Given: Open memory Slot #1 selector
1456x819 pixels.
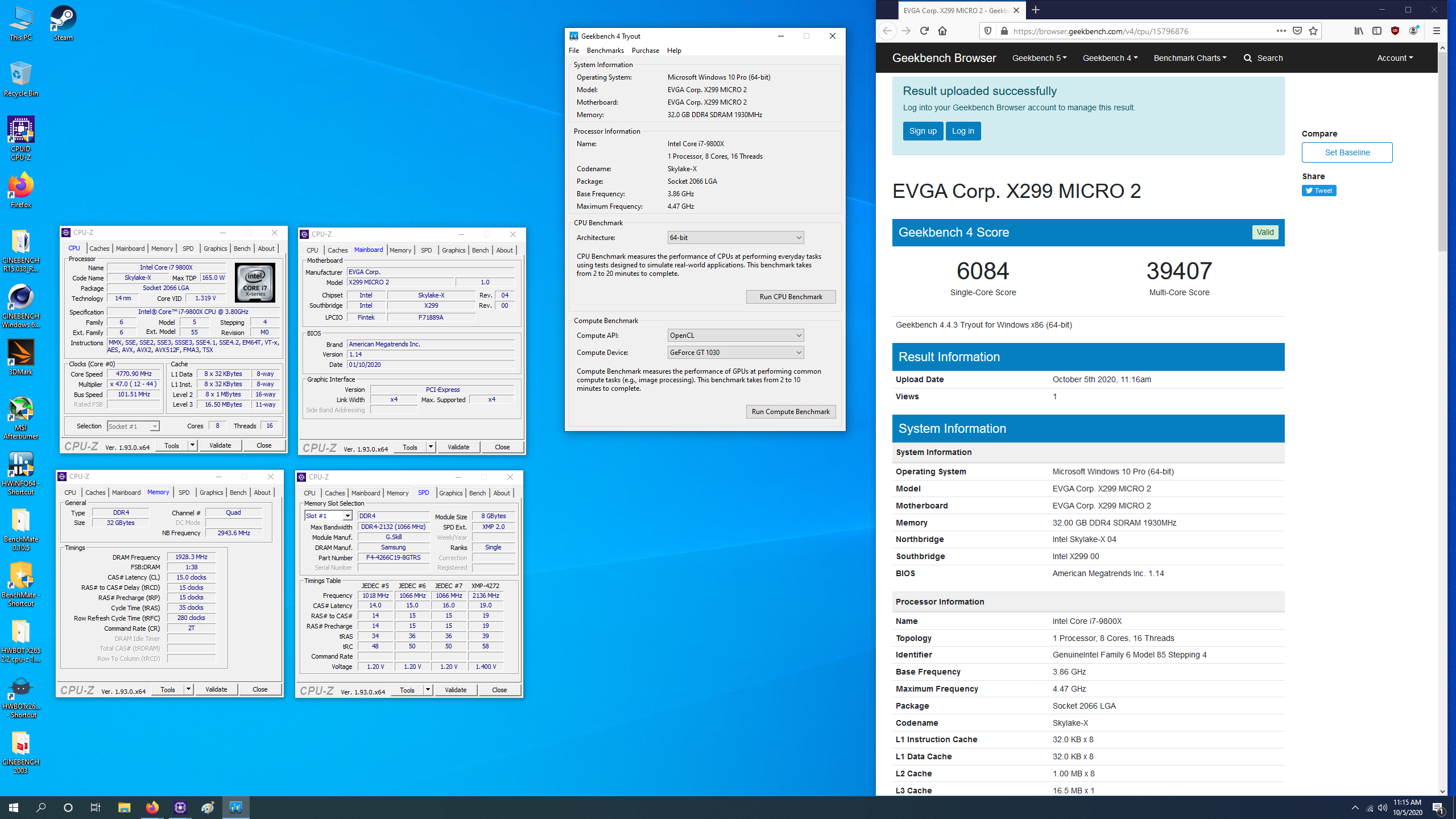Looking at the screenshot, I should point(329,515).
